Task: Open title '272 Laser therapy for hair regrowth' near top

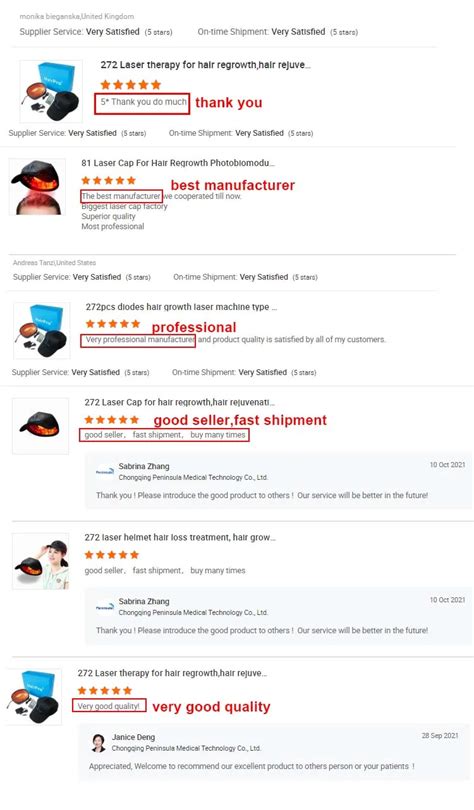Action: click(206, 65)
